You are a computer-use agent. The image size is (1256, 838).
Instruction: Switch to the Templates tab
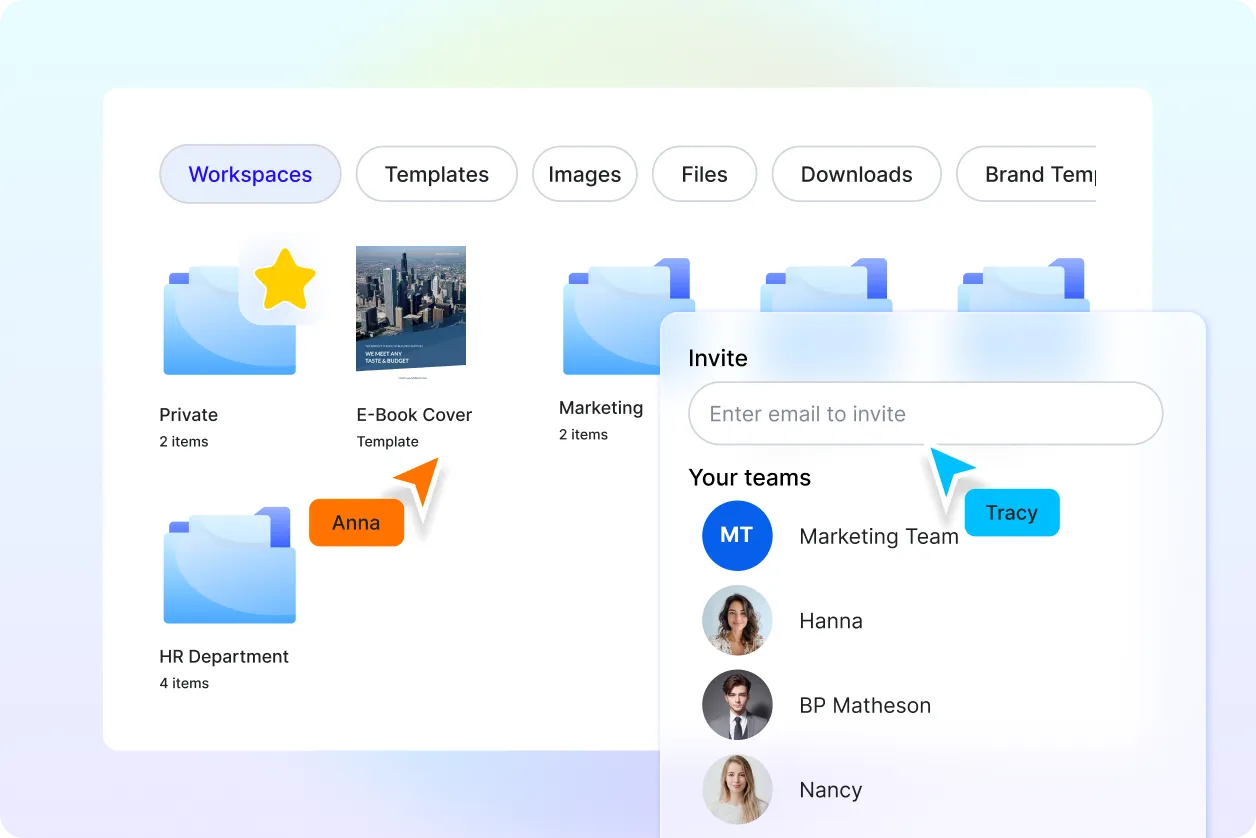tap(436, 174)
